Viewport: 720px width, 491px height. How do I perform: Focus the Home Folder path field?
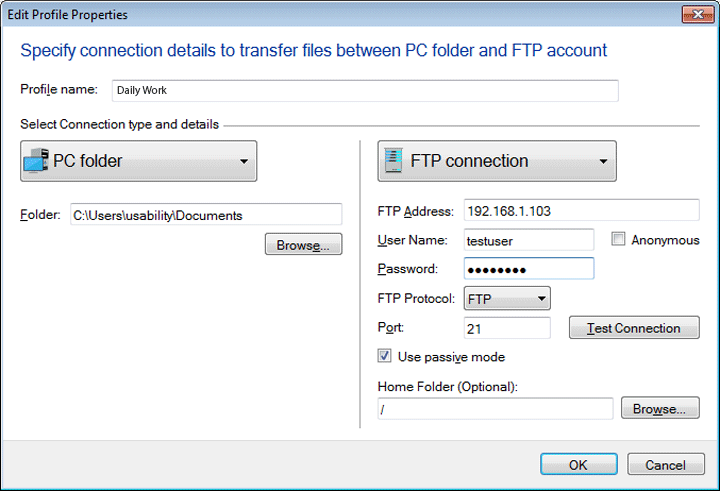point(495,409)
